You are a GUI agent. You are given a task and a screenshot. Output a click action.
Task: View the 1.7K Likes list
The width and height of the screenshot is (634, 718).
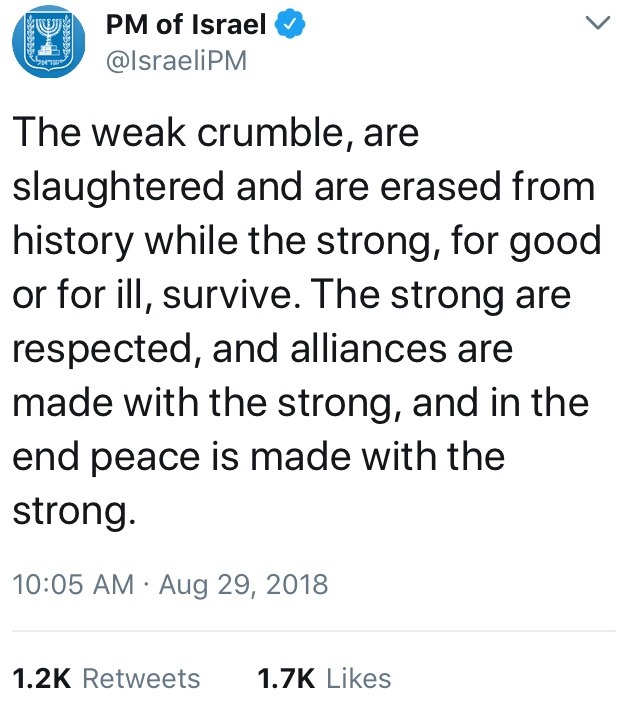click(x=324, y=679)
